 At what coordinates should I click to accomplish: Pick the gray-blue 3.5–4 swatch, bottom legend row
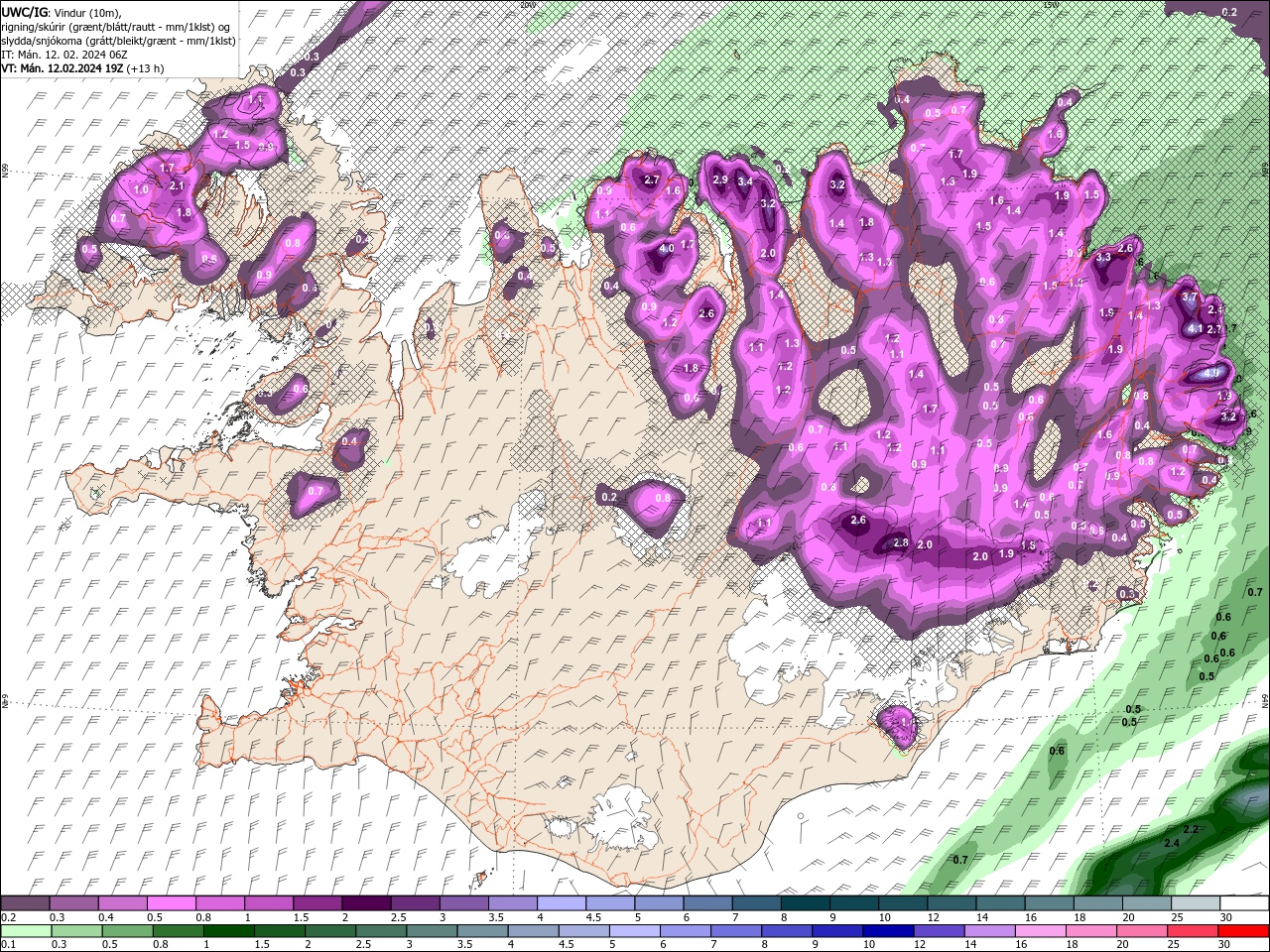pos(482,931)
